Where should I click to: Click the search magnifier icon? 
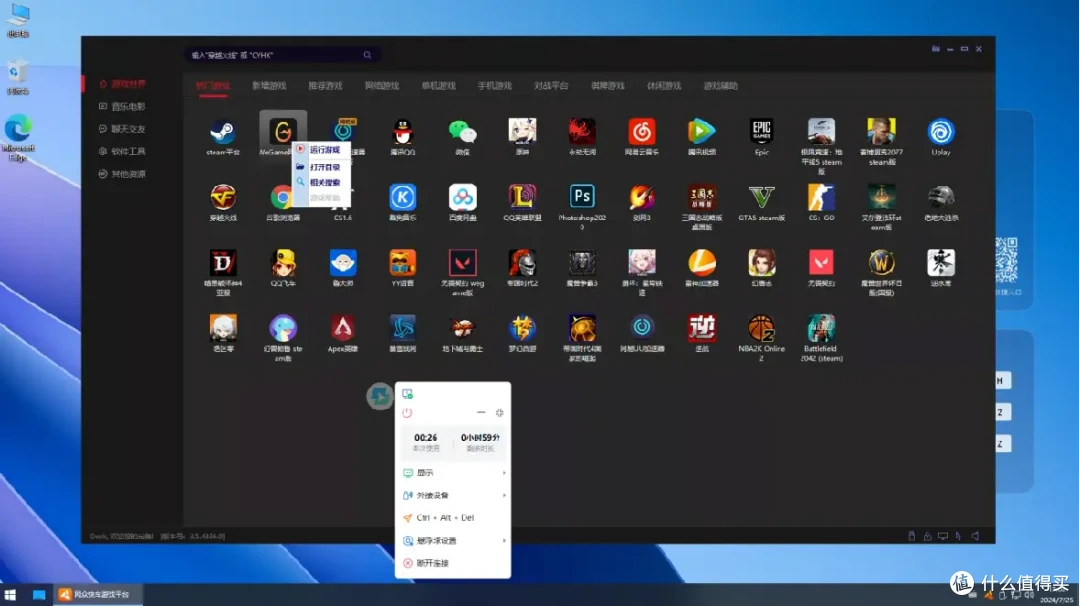(x=367, y=55)
